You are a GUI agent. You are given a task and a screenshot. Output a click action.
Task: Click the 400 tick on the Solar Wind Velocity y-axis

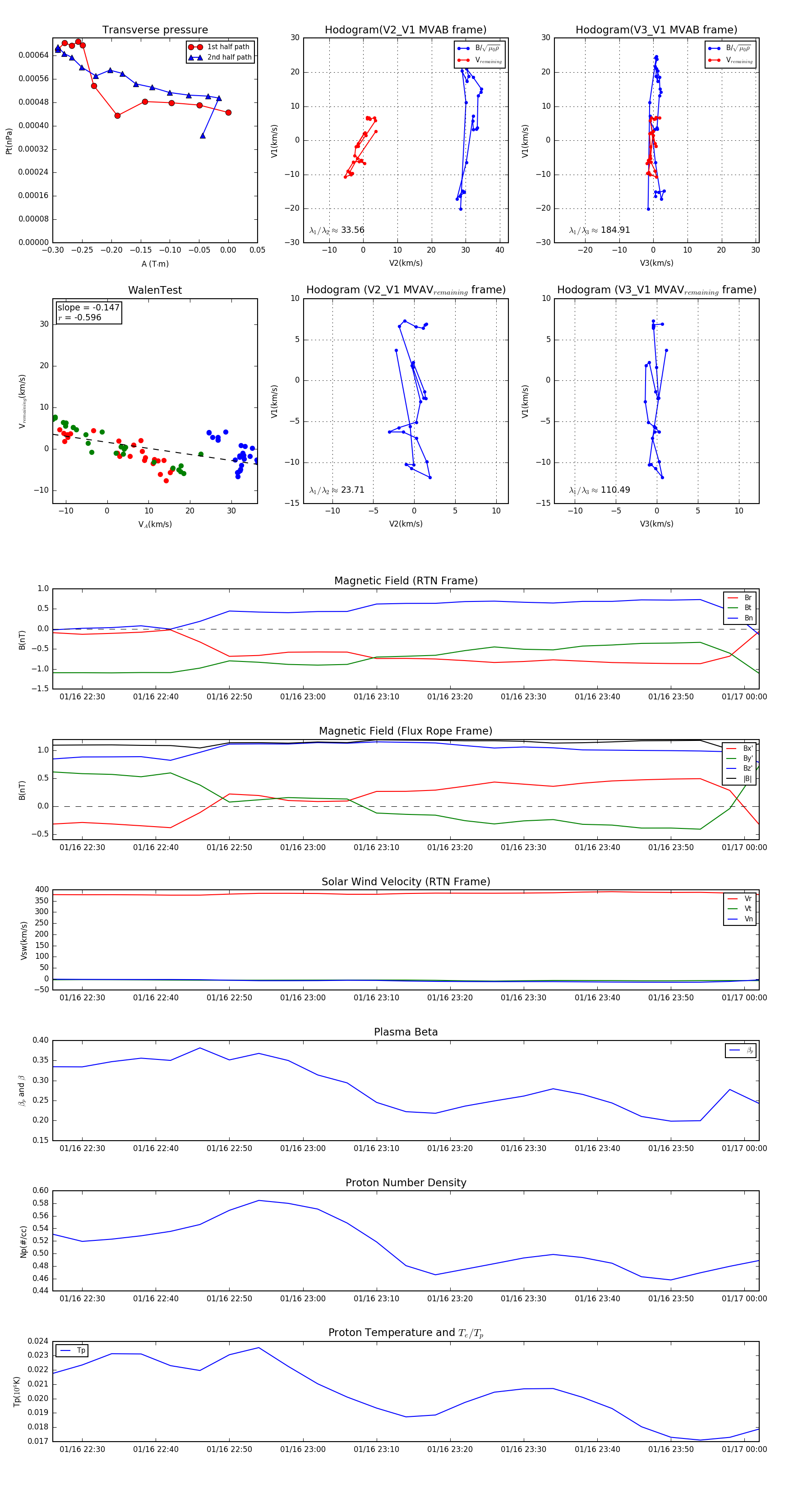(42, 890)
